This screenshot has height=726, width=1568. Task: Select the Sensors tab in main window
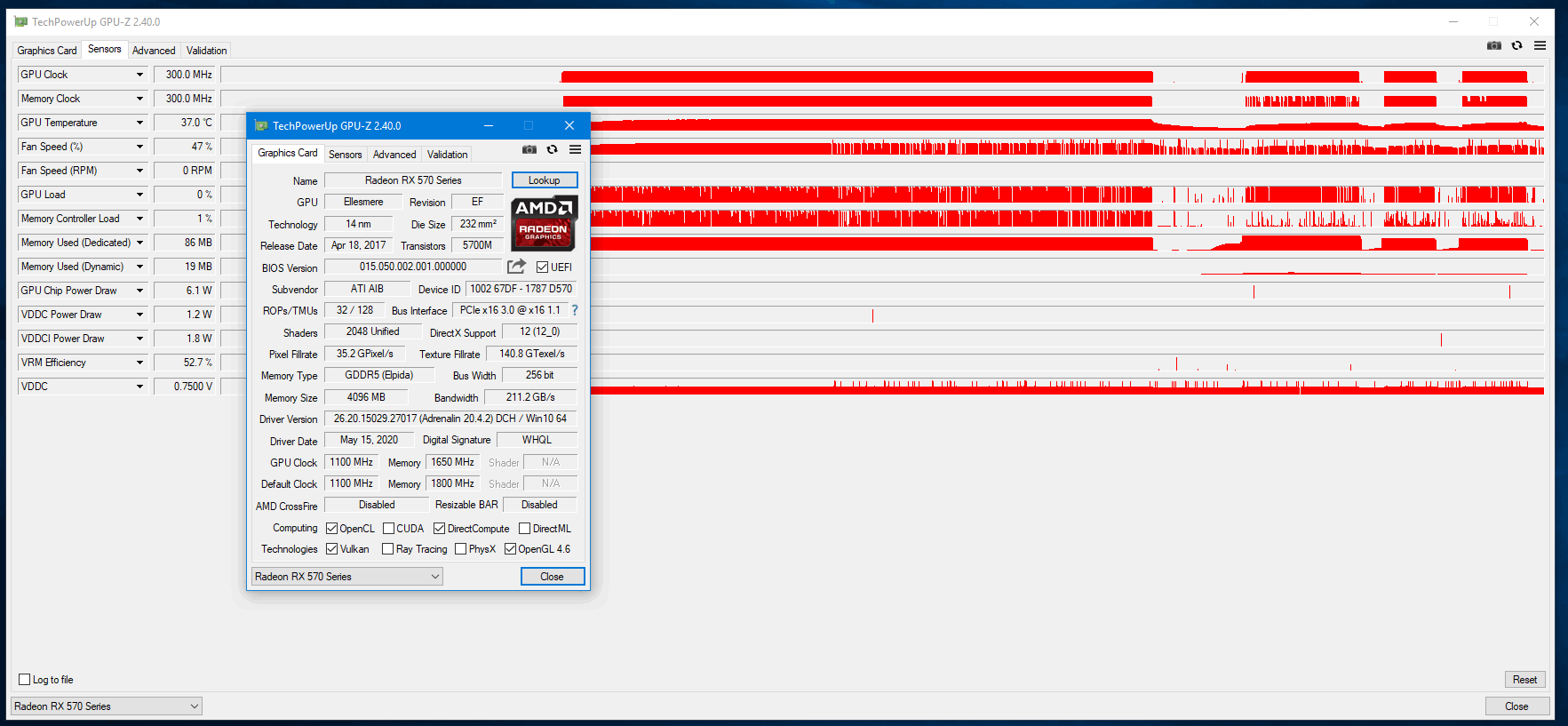pyautogui.click(x=105, y=50)
